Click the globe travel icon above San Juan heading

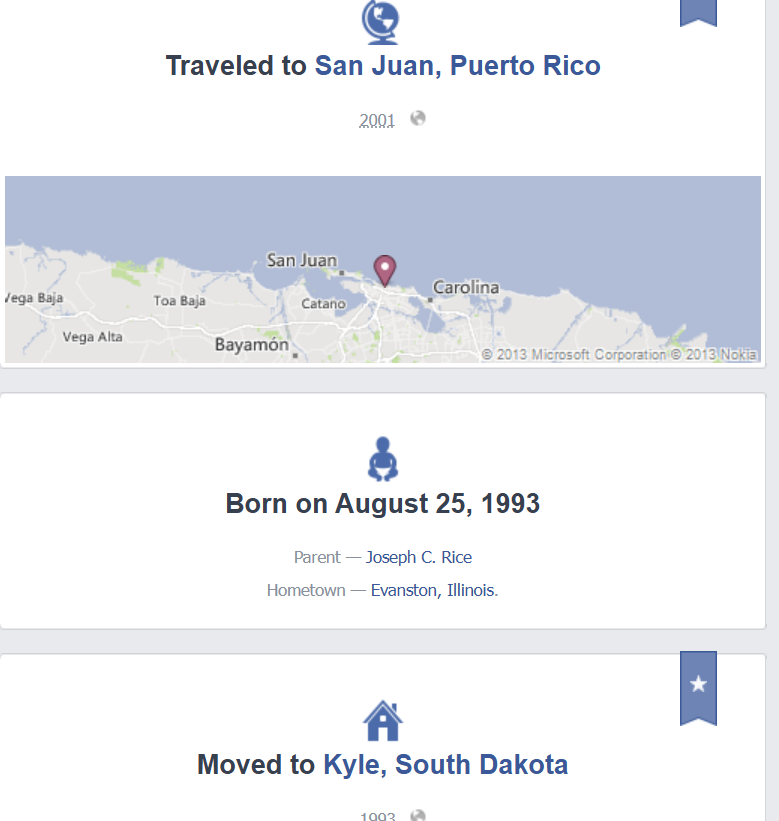tap(380, 22)
